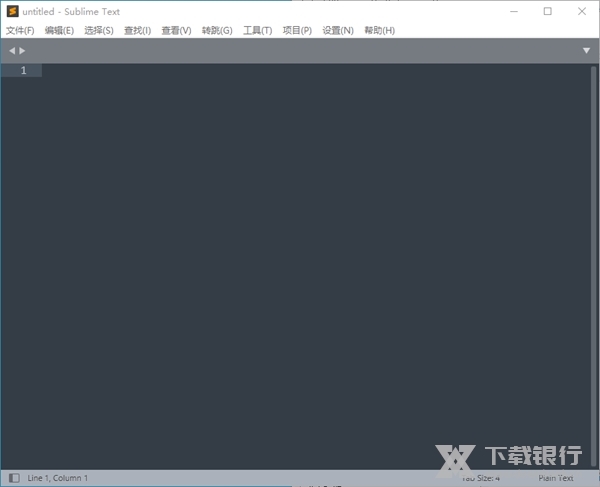This screenshot has height=487, width=600.
Task: Open the 文件(F) menu
Action: tap(20, 30)
